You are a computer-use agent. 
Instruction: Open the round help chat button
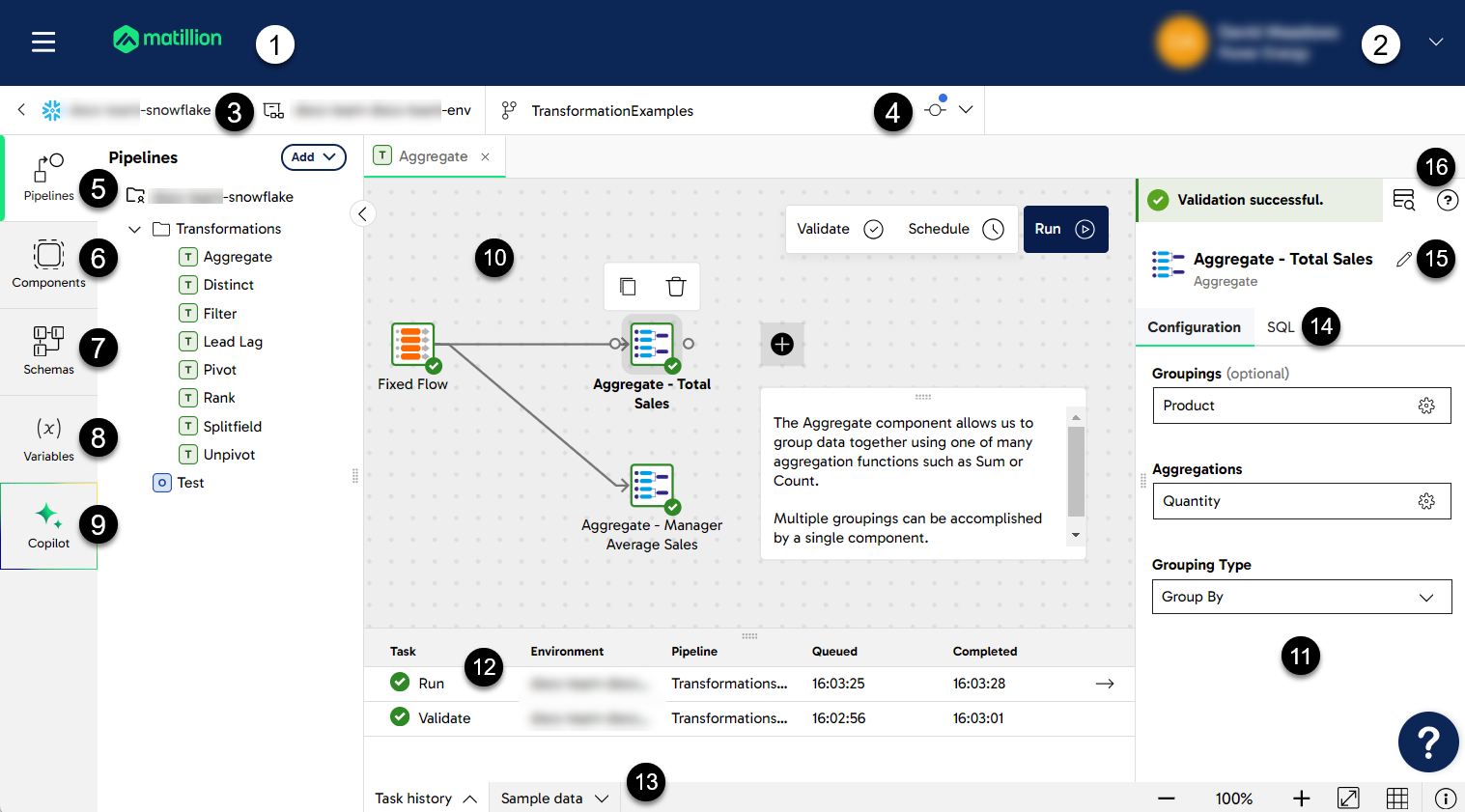tap(1428, 742)
